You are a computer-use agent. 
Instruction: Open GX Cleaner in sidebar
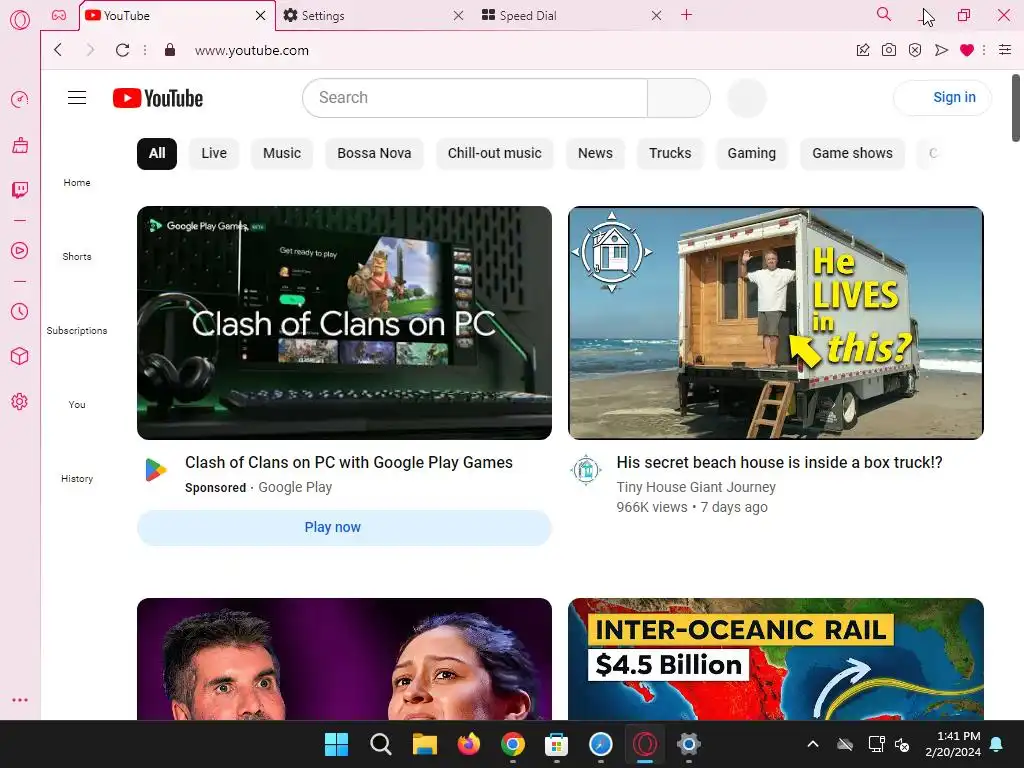[x=20, y=145]
